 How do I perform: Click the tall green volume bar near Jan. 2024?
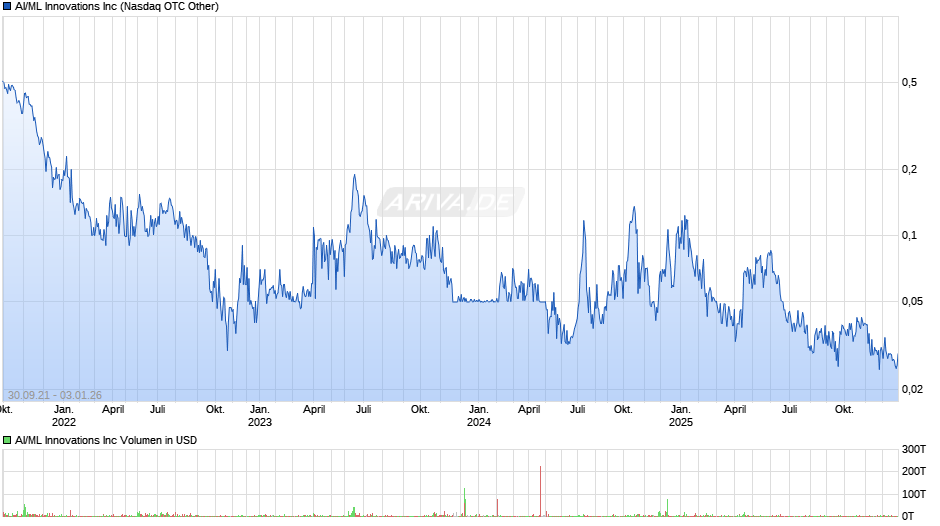[x=465, y=502]
